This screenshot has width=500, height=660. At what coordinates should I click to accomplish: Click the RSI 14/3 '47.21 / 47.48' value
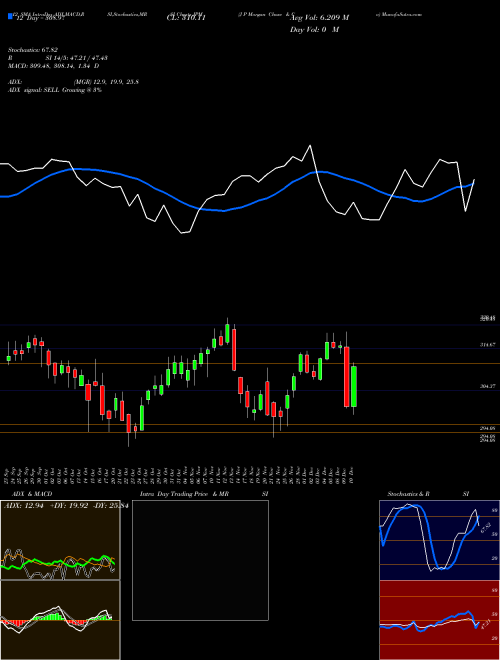89,58
